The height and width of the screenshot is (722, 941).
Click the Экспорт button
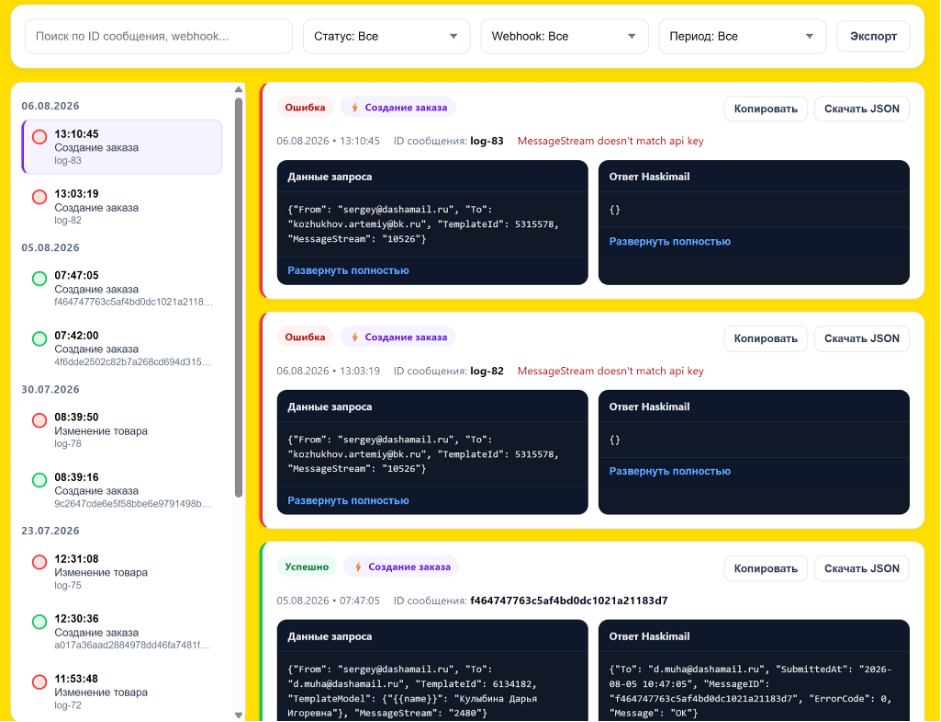873,37
